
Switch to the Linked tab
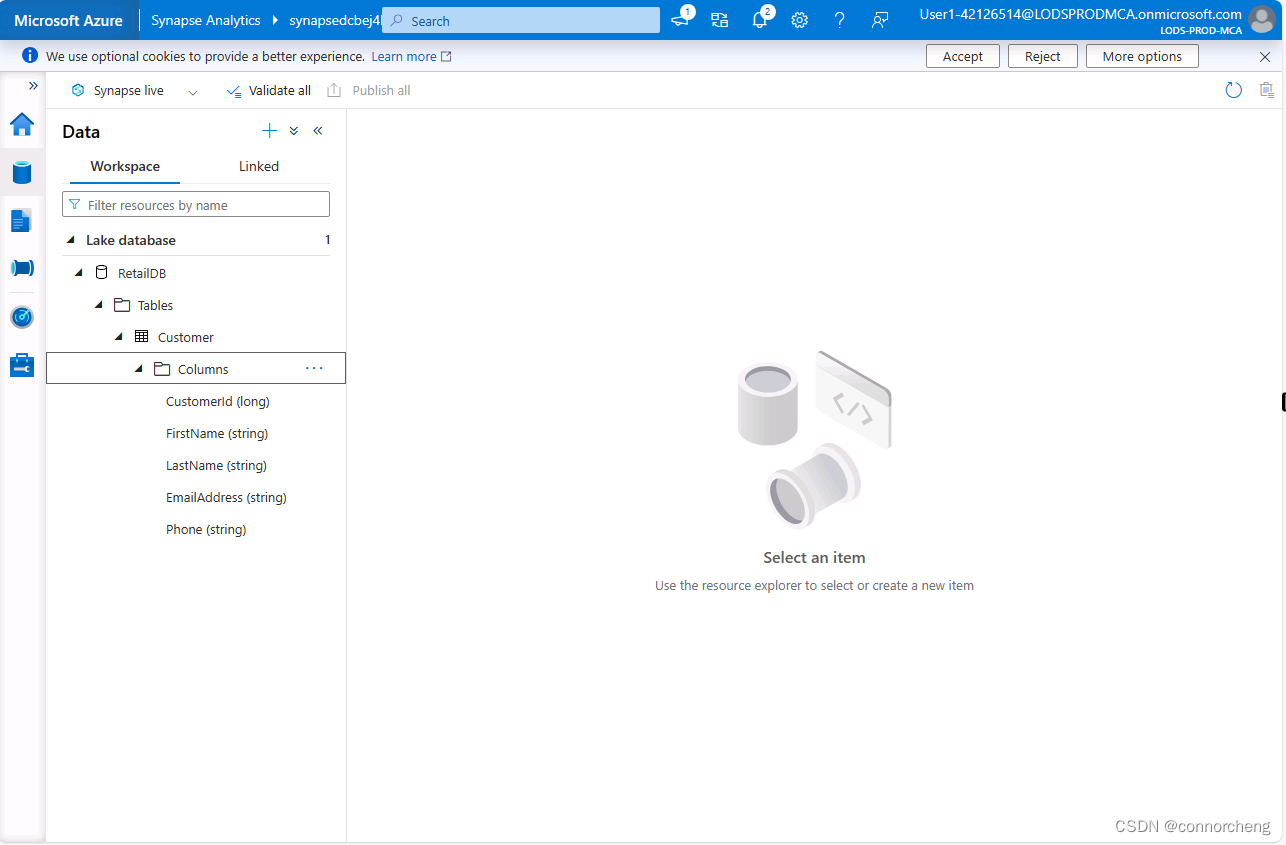[x=259, y=167]
